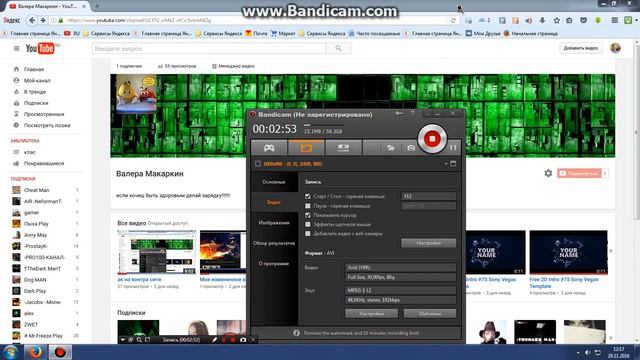
Task: Toggle mouse click effects checkbox
Action: (308, 224)
